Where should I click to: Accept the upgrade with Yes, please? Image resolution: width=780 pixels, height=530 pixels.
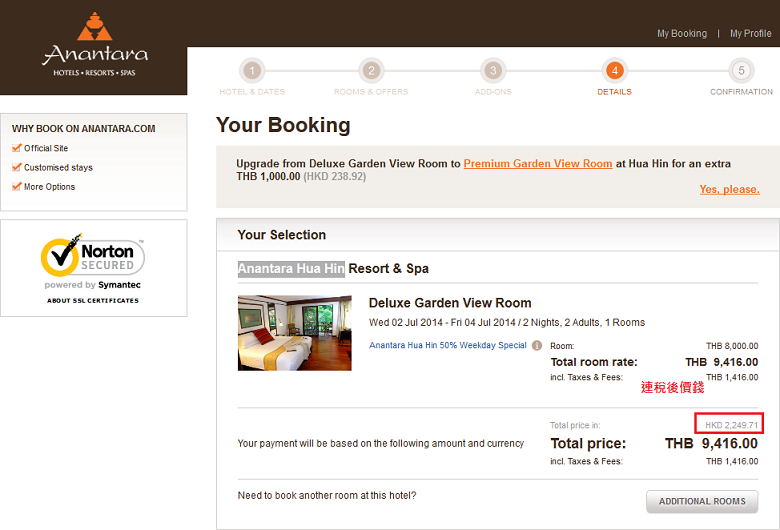(x=729, y=189)
